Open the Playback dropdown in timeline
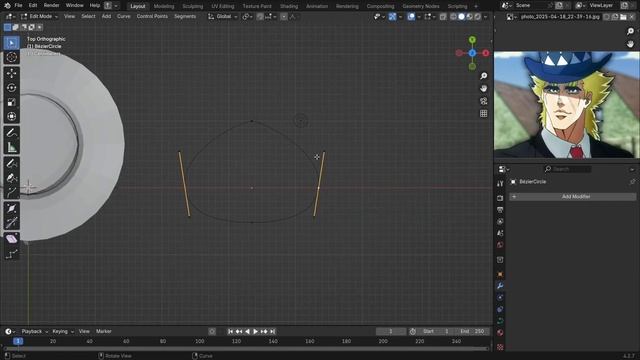 (34, 331)
